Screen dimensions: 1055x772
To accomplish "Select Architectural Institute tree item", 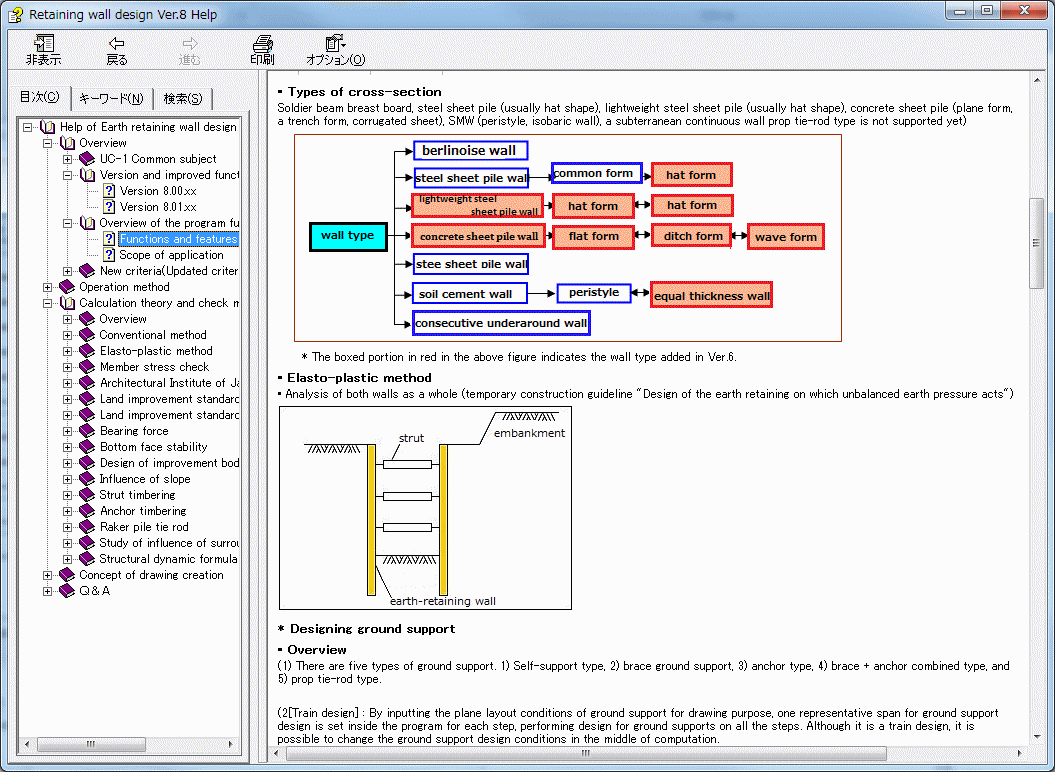I will point(169,383).
